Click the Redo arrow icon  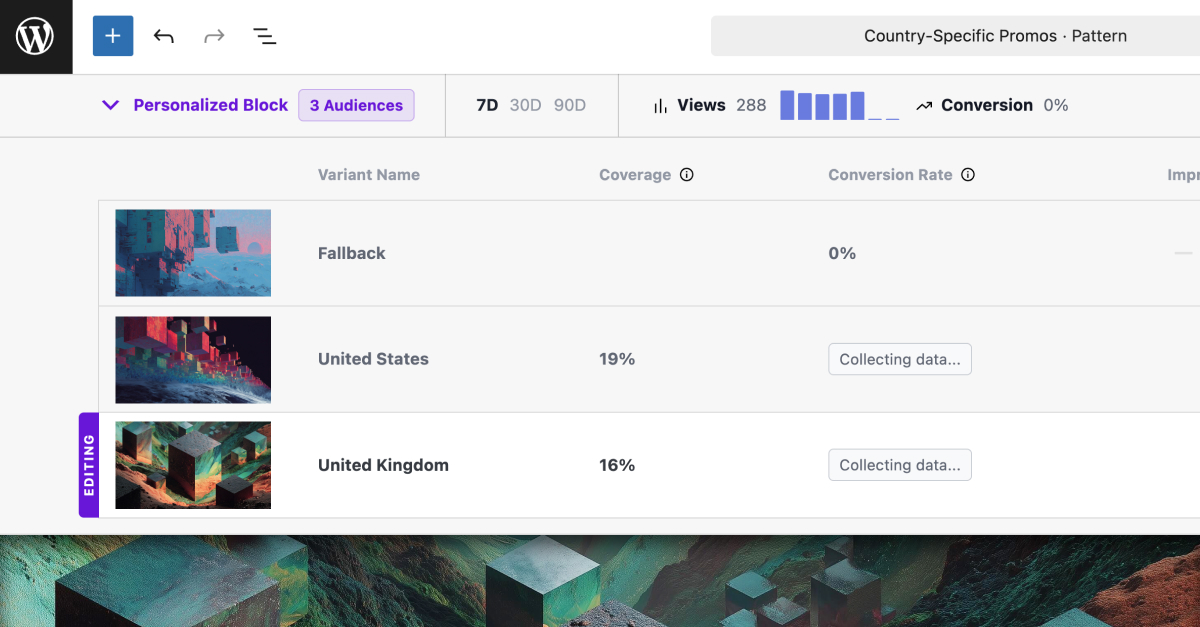[x=213, y=36]
